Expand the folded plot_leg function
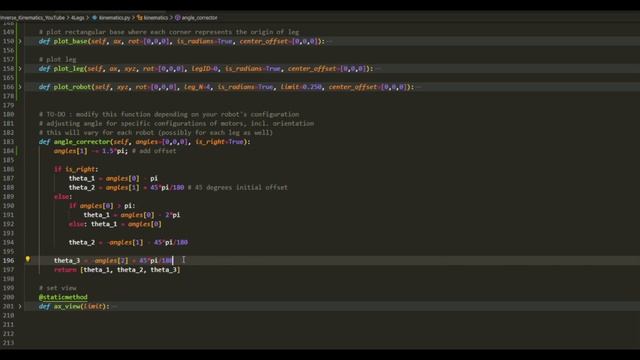This screenshot has width=640, height=360. click(x=20, y=69)
